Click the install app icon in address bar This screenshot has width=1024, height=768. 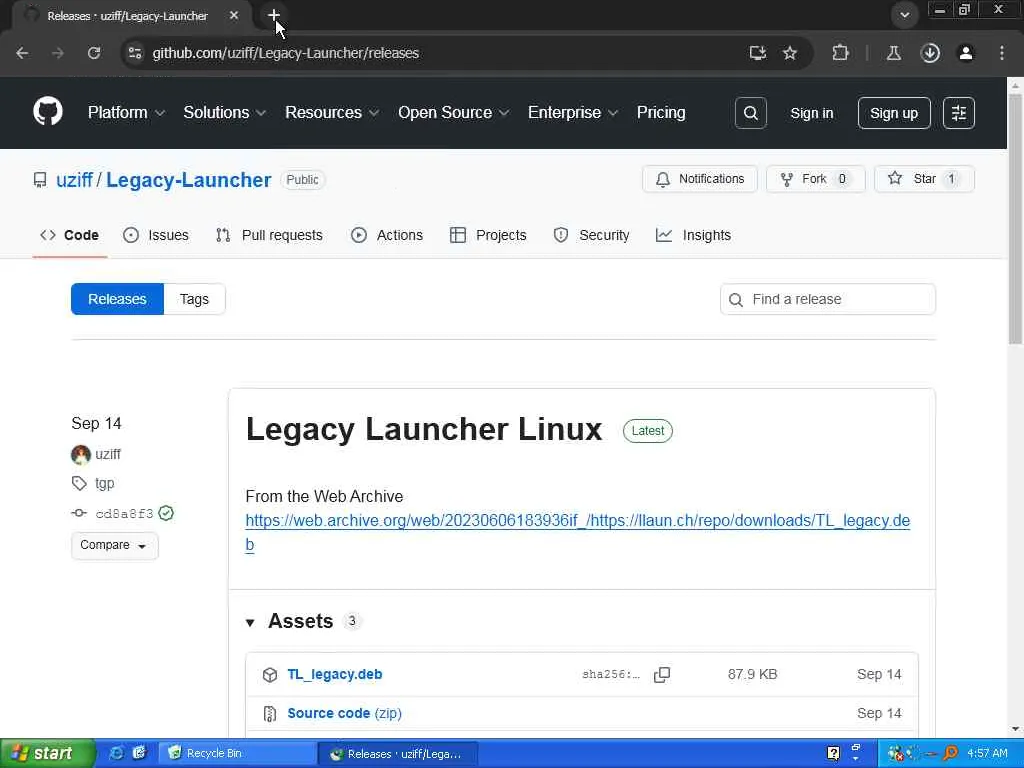[x=758, y=53]
